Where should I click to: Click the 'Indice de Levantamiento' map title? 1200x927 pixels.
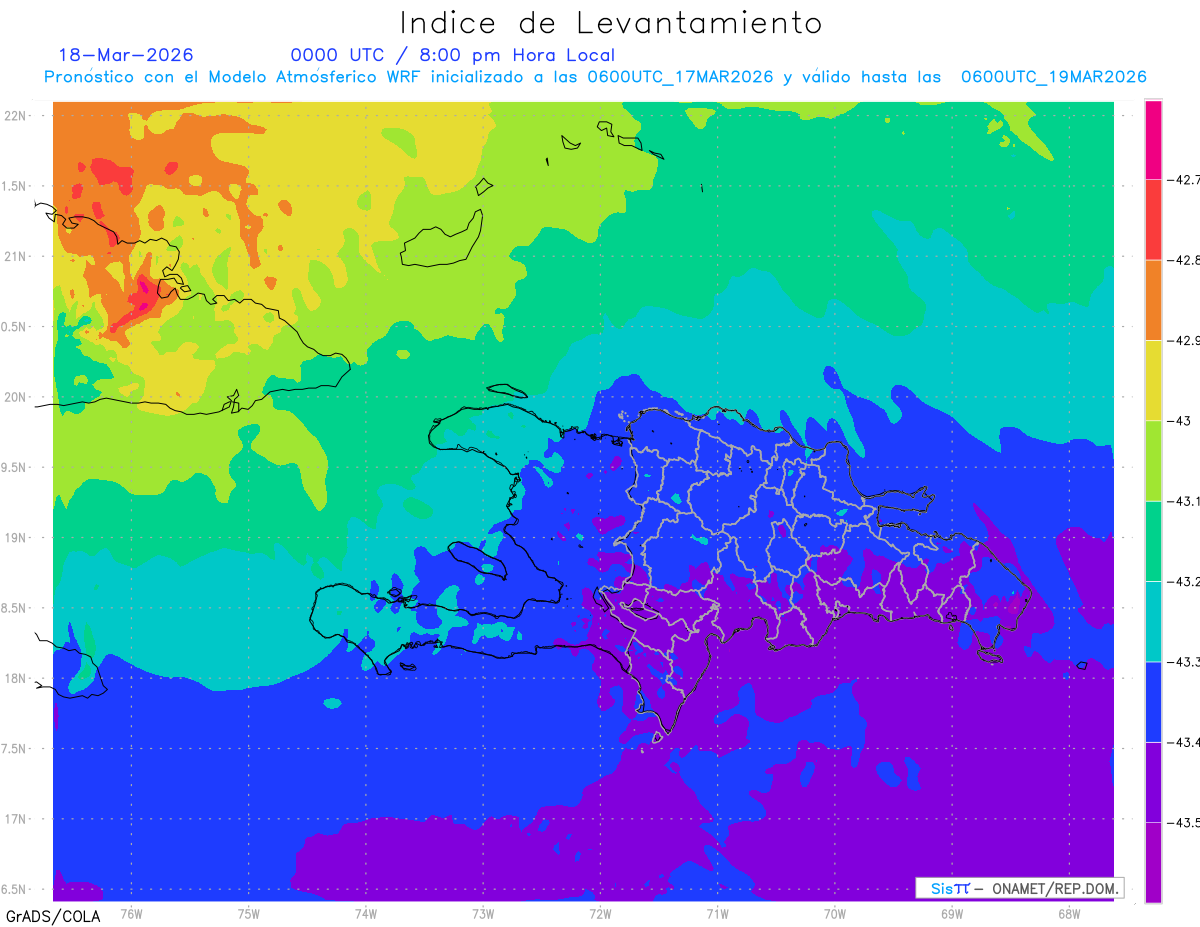tap(611, 23)
